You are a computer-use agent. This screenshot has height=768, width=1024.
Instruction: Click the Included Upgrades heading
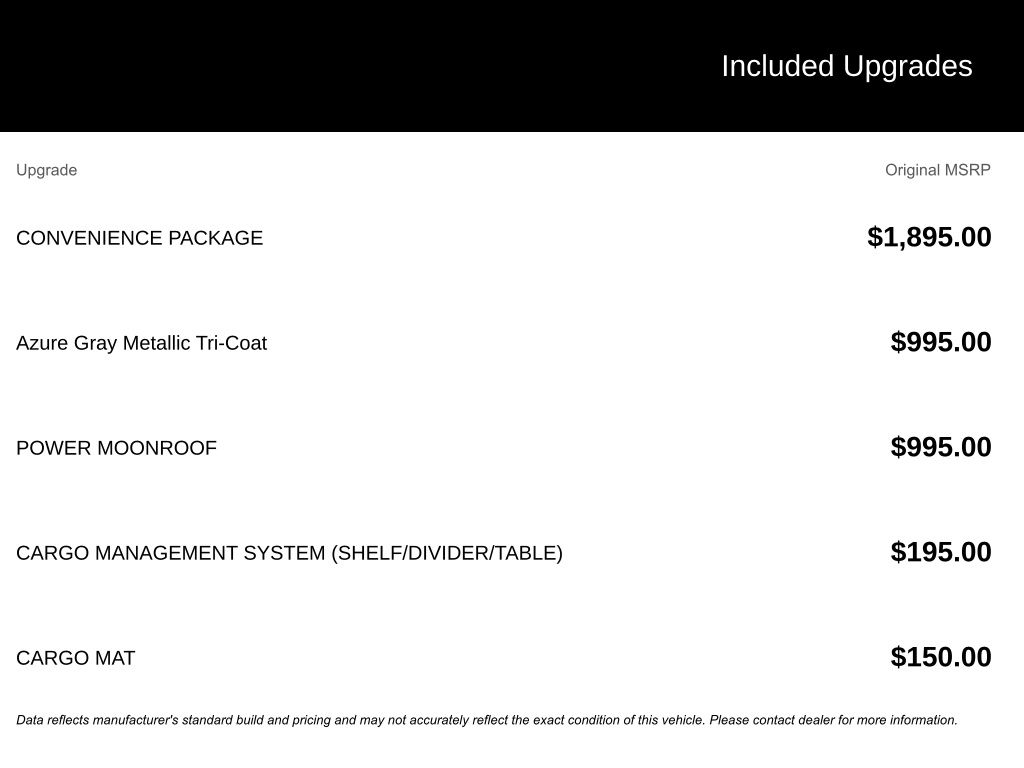(x=846, y=66)
